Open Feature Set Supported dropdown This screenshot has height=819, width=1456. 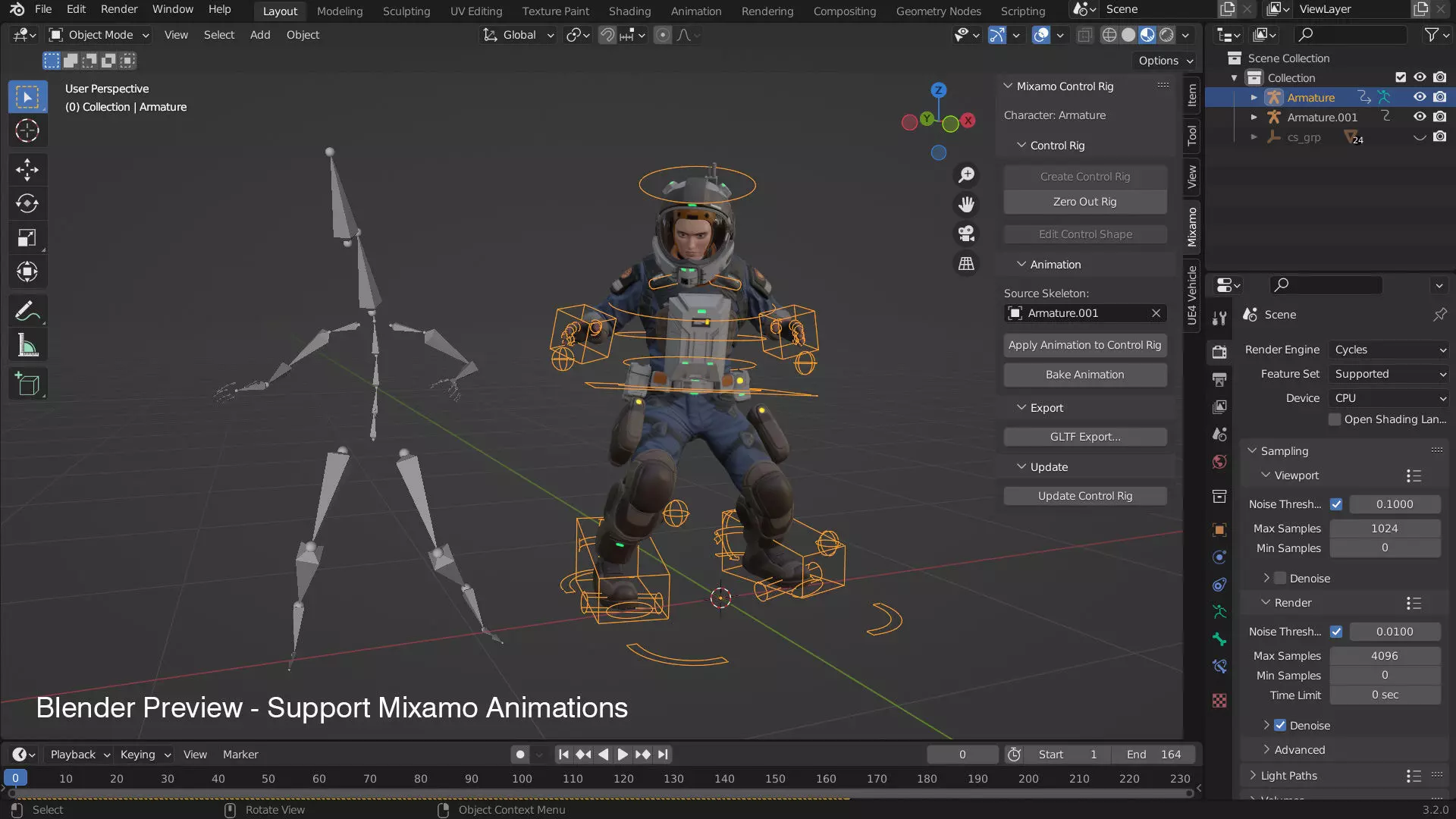(x=1389, y=374)
